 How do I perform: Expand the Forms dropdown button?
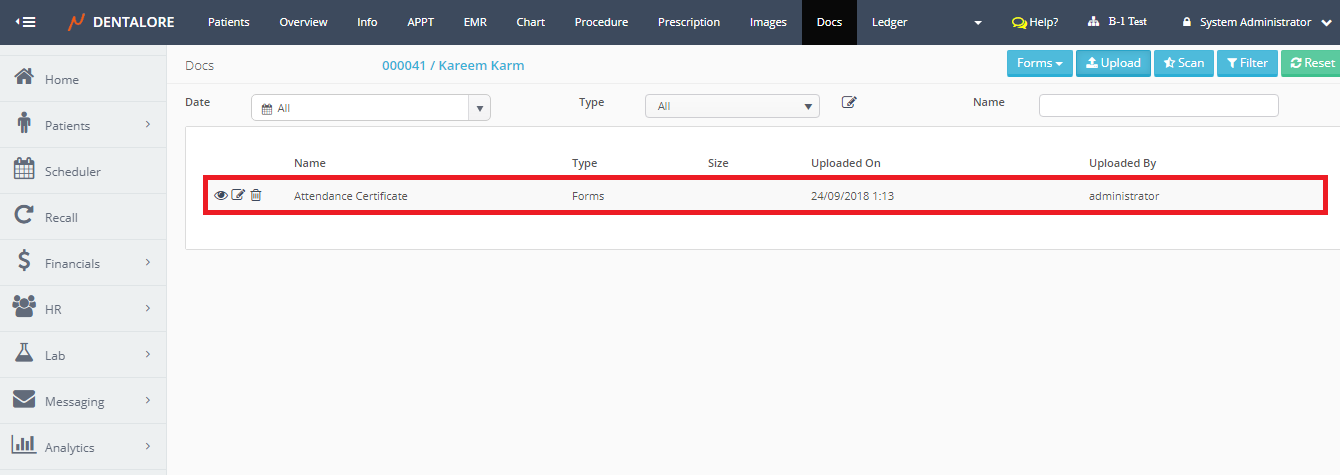(x=1039, y=63)
